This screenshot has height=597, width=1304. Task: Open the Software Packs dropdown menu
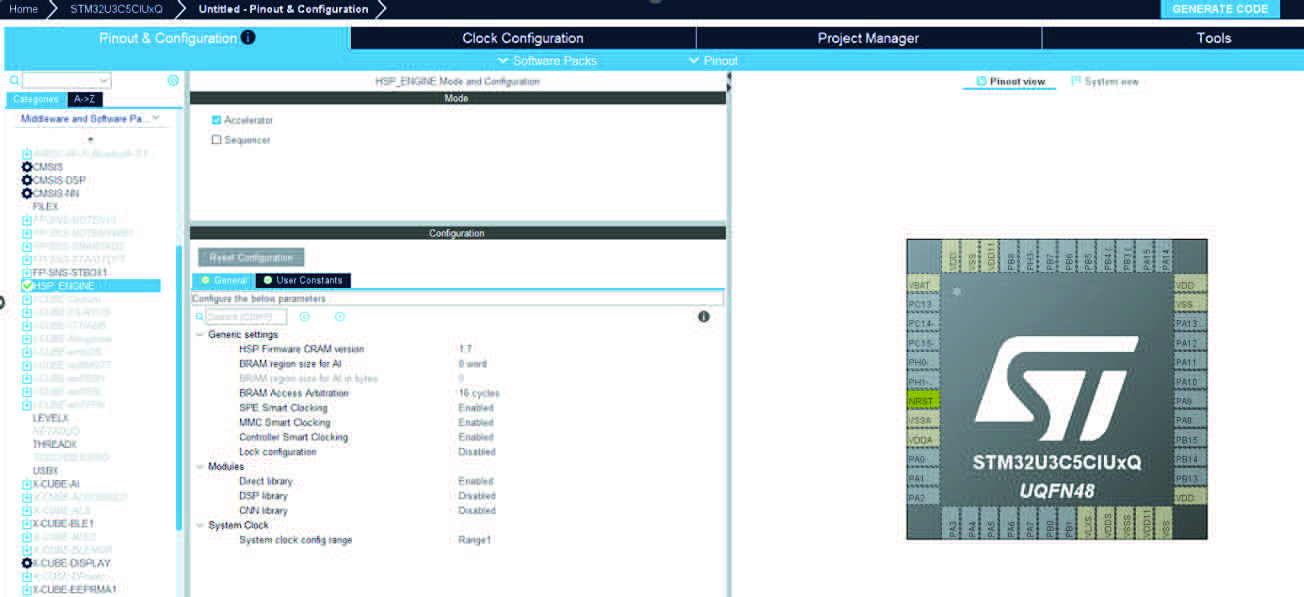548,61
